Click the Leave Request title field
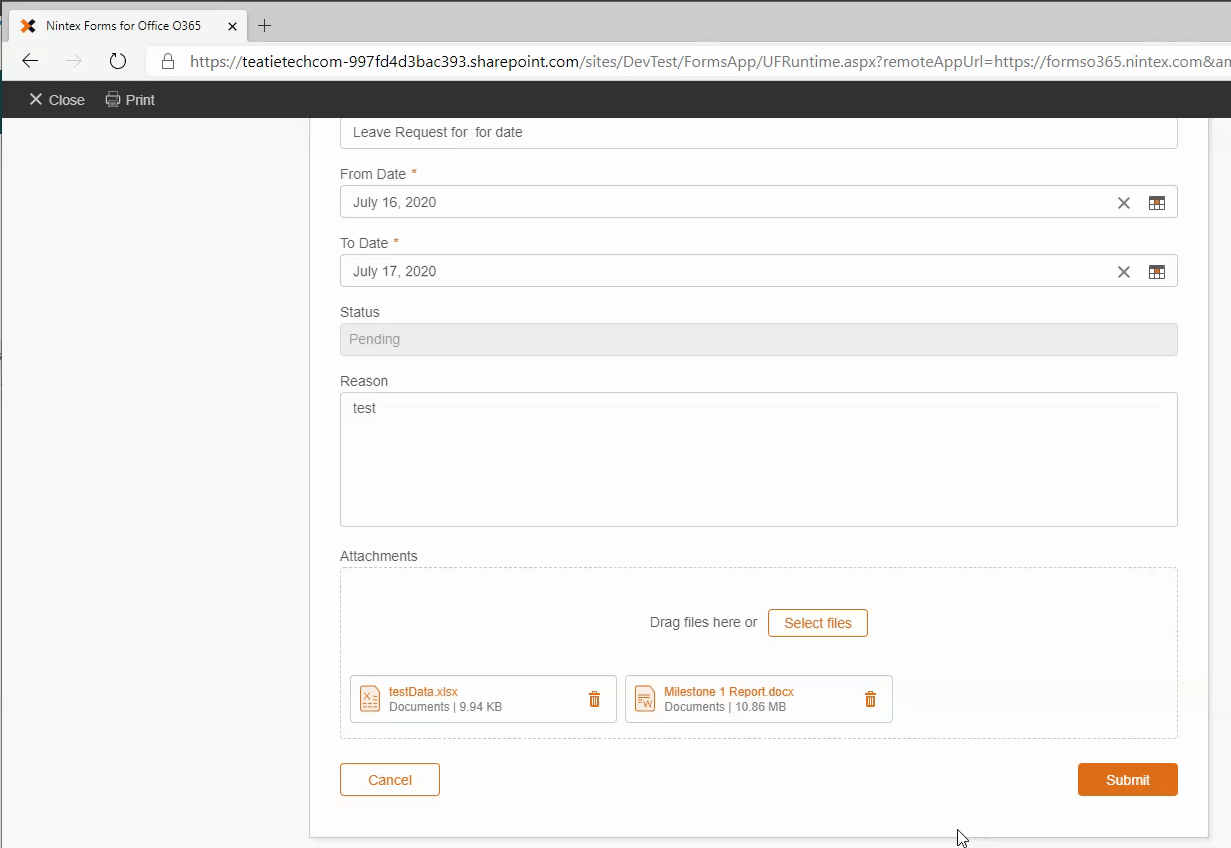 pyautogui.click(x=759, y=132)
